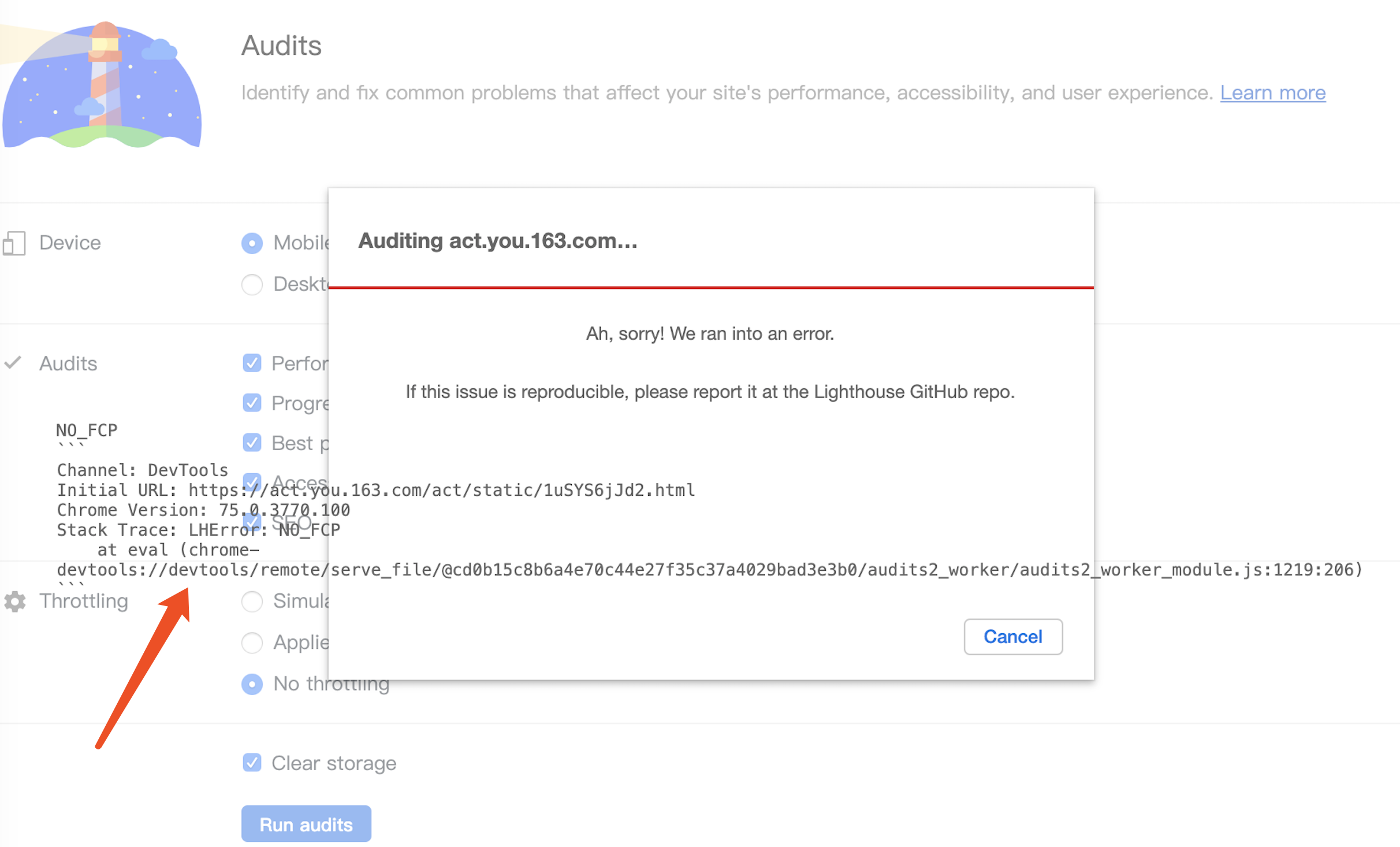Choose the No throttling option
This screenshot has width=1400, height=847.
pos(252,684)
